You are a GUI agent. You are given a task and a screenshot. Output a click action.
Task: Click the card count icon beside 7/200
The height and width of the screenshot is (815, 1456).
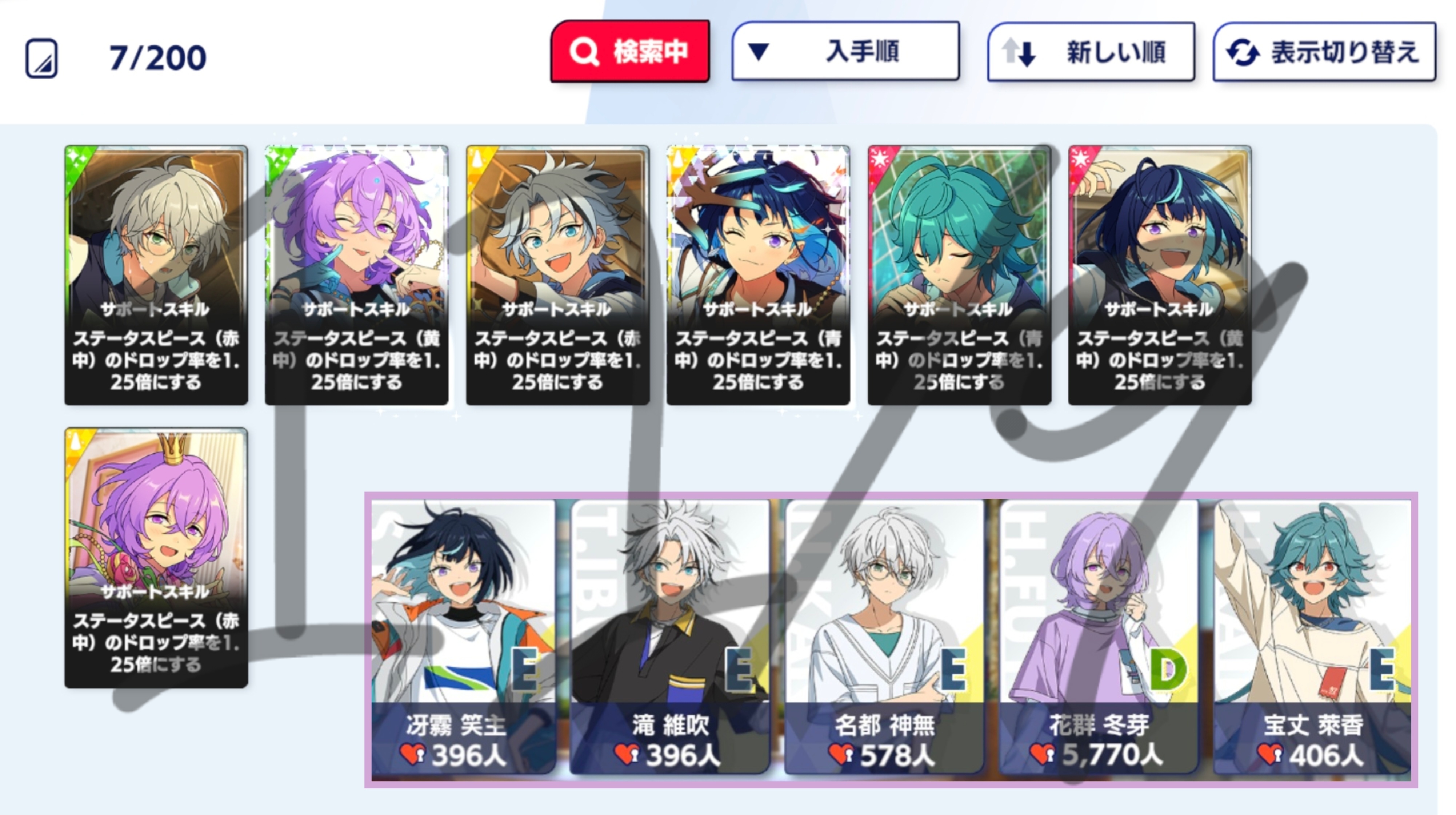tap(41, 58)
